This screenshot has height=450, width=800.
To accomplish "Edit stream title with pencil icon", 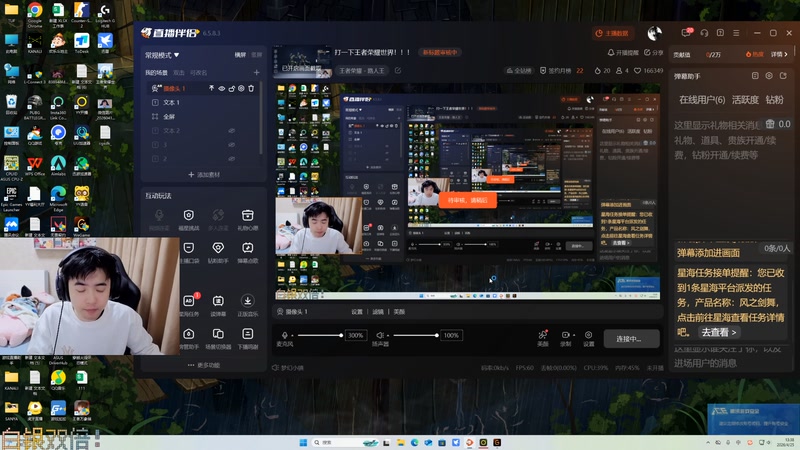I will click(398, 70).
